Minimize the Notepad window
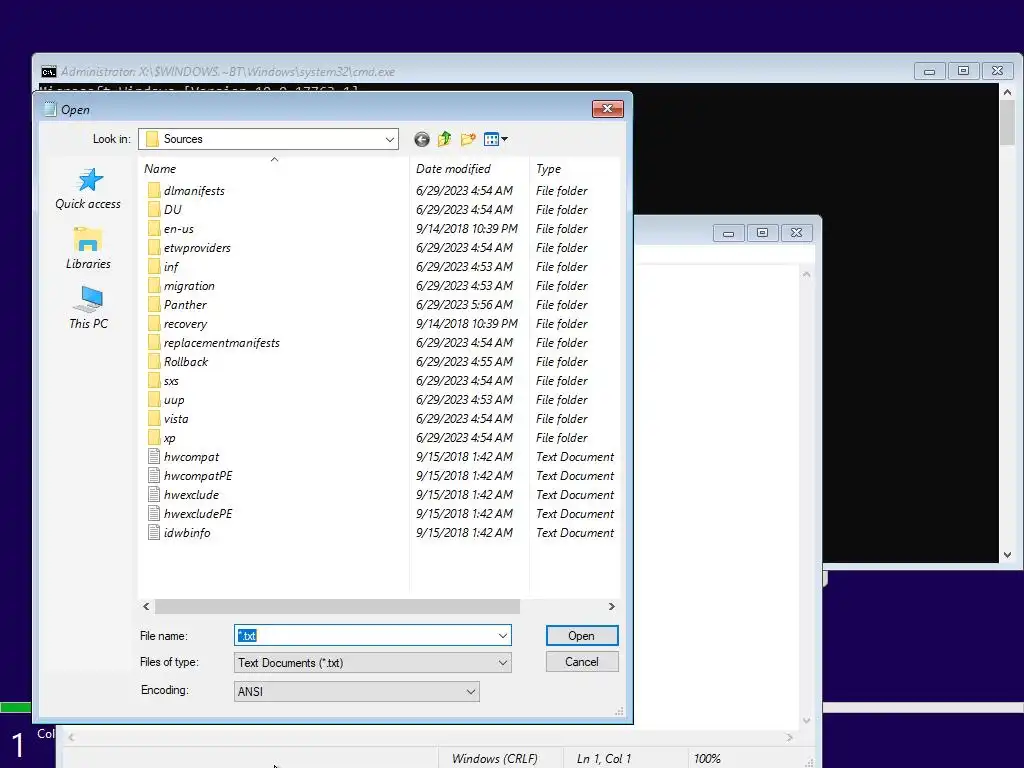Viewport: 1024px width, 768px height. tap(728, 232)
